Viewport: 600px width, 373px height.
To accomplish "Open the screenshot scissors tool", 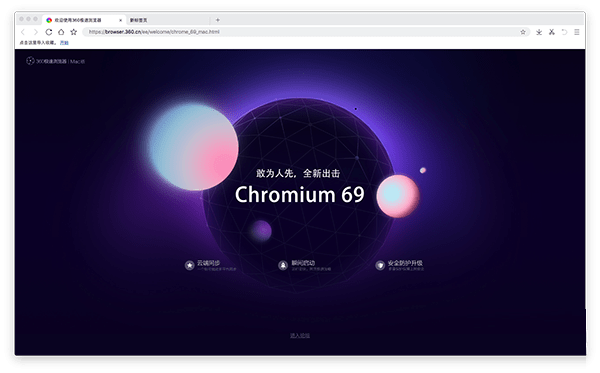I will point(551,32).
